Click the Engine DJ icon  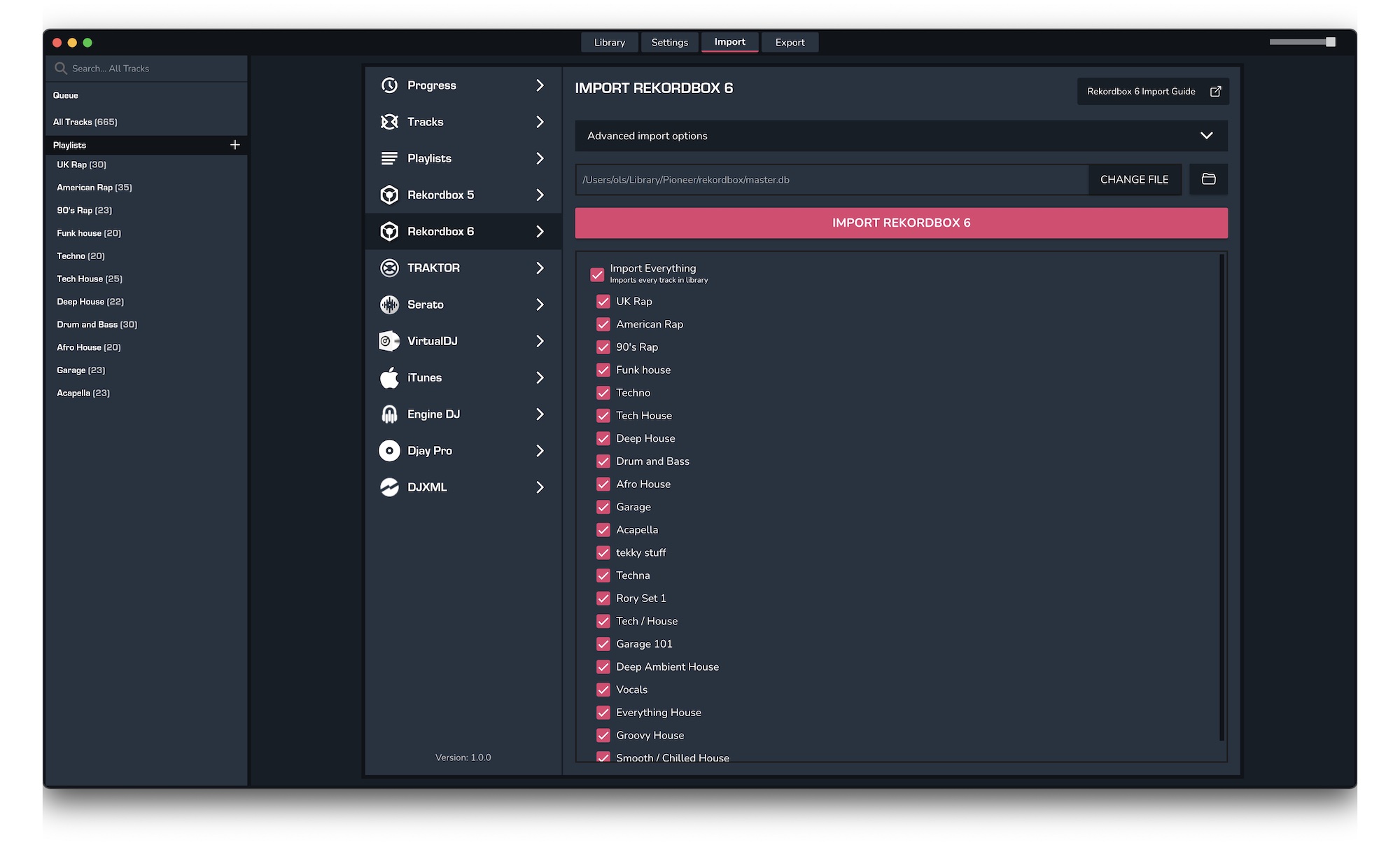pos(389,414)
